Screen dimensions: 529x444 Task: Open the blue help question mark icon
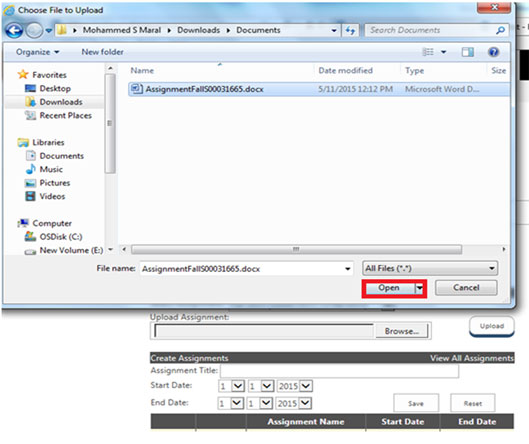tap(493, 52)
